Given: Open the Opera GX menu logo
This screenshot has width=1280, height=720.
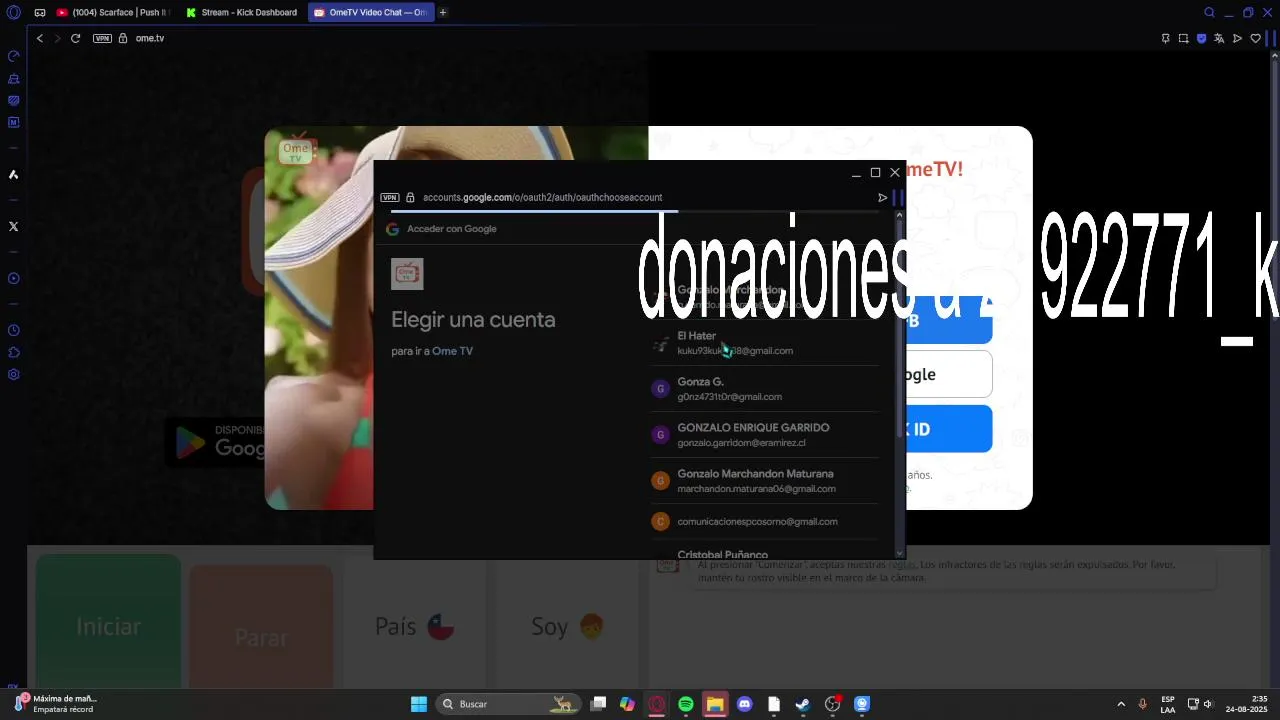Looking at the screenshot, I should pyautogui.click(x=14, y=13).
